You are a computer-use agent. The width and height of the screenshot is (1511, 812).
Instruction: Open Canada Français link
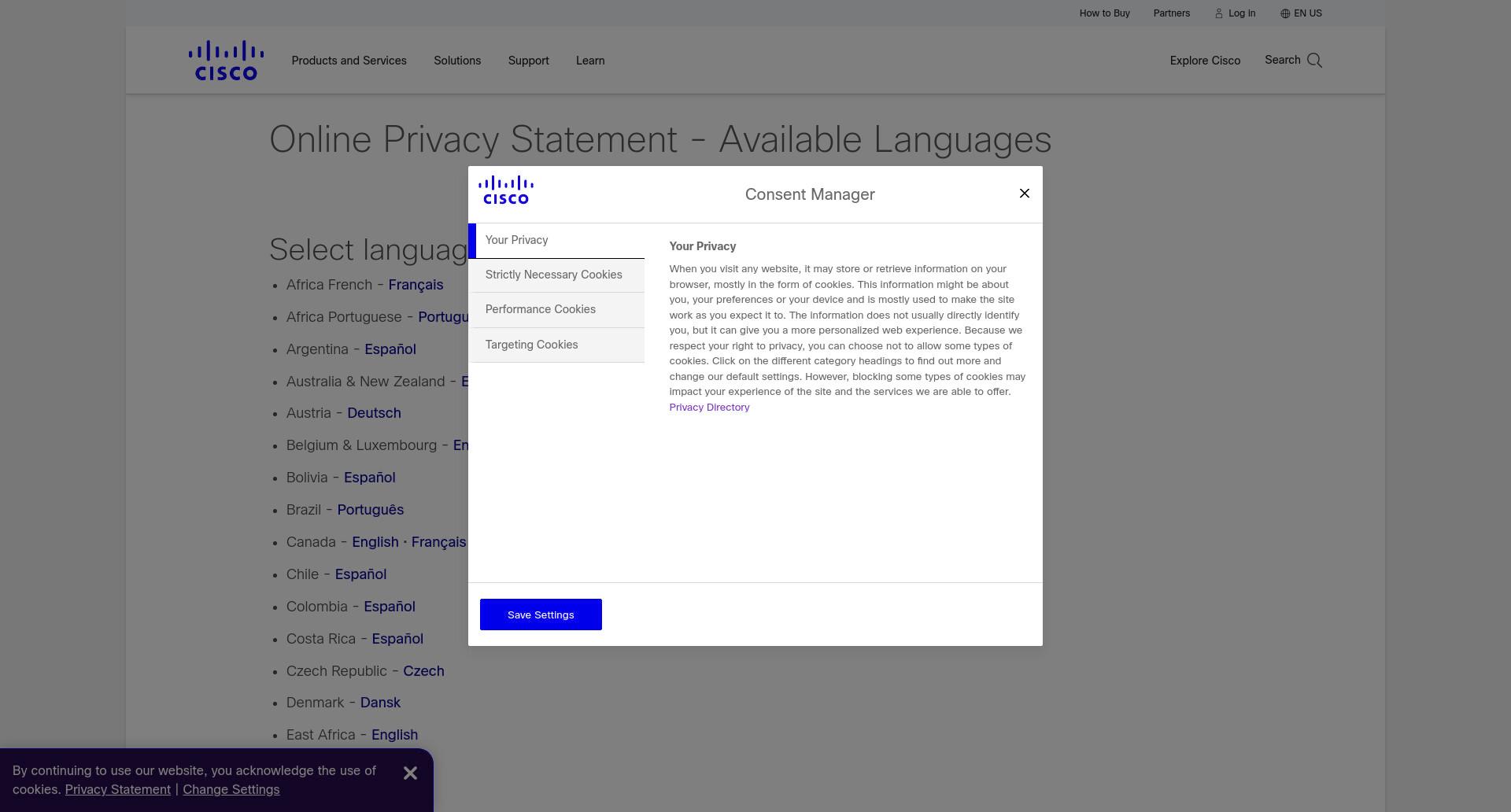[438, 542]
